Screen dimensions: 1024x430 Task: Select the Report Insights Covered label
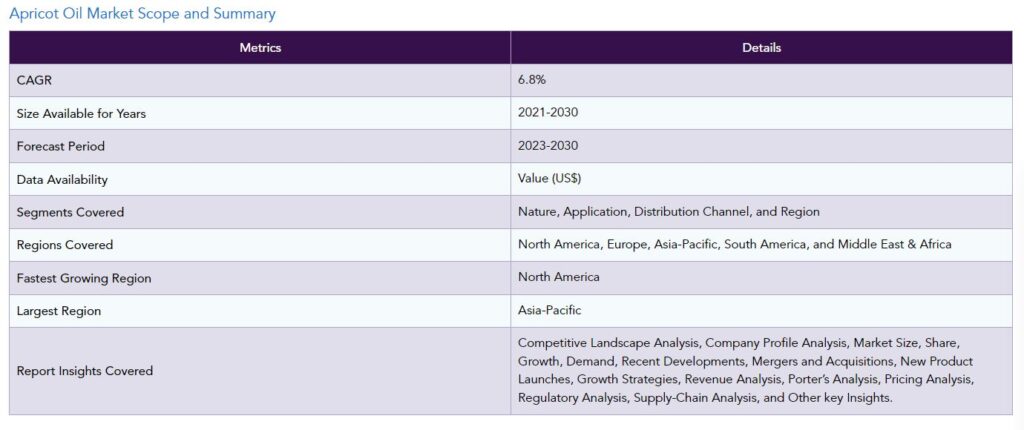pos(85,371)
